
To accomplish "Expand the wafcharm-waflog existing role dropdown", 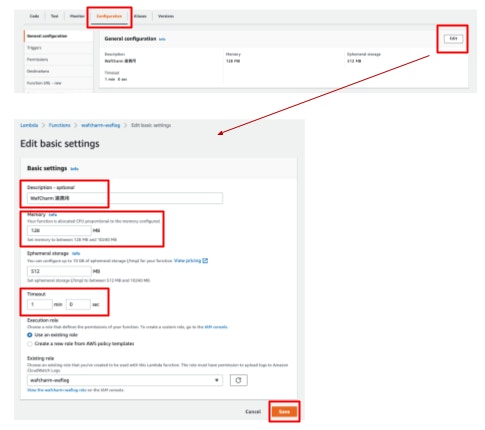I will pos(125,380).
